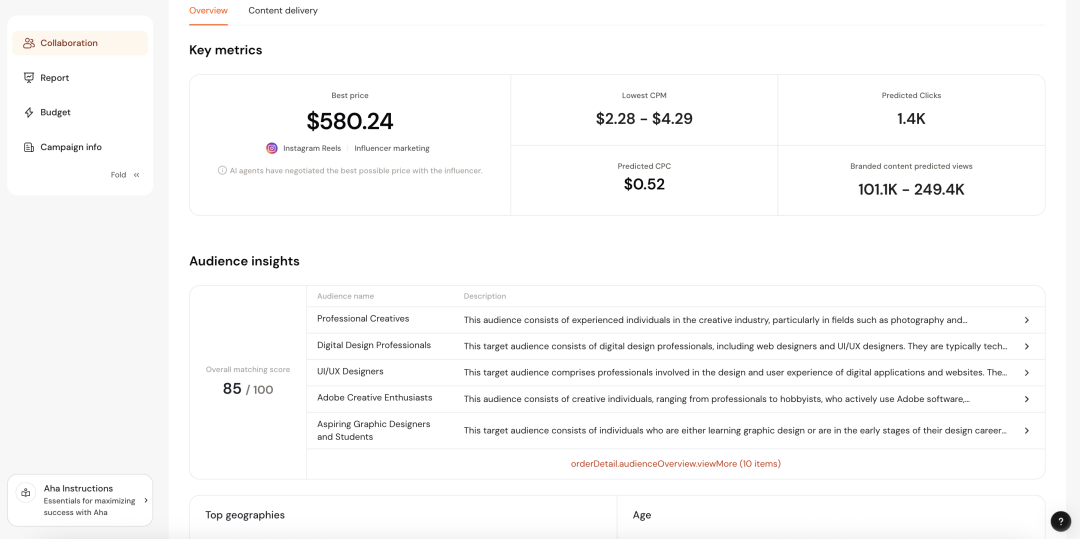Viewport: 1080px width, 539px height.
Task: Expand the Professional Creatives audience row
Action: click(1026, 320)
